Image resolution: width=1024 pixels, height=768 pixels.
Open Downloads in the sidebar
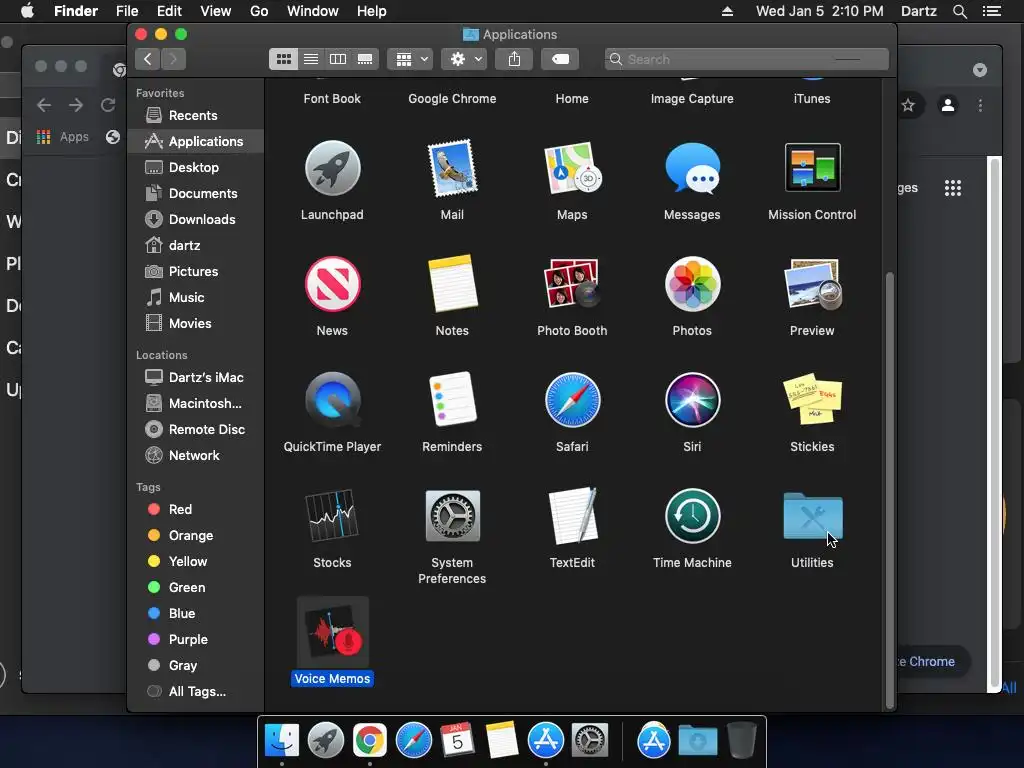pos(196,219)
